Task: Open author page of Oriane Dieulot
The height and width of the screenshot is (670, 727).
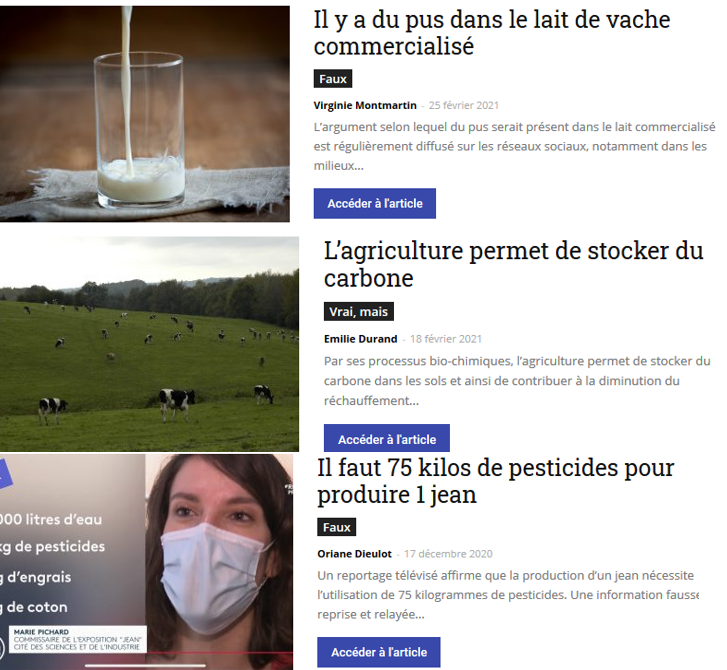Action: (x=355, y=554)
